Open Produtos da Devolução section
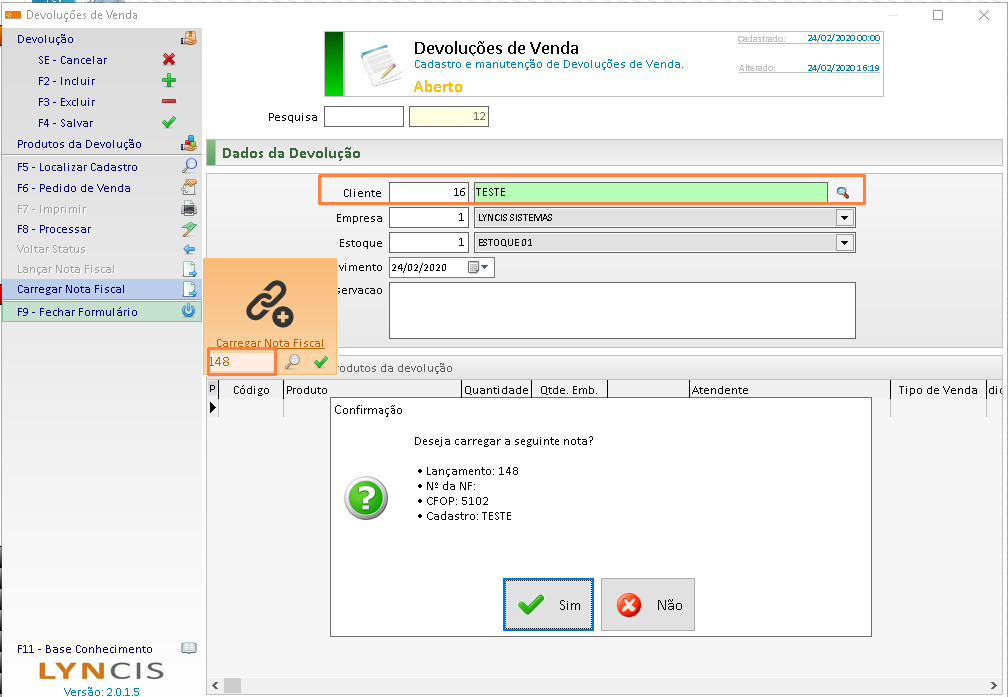 click(x=79, y=144)
